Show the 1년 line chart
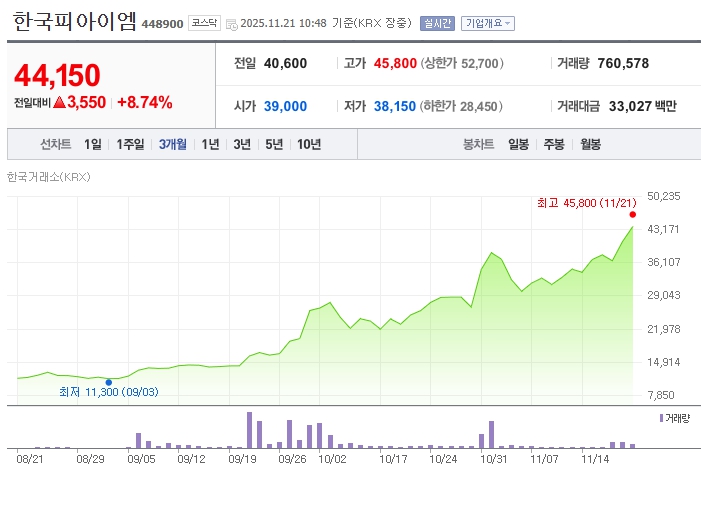Image resolution: width=701 pixels, height=519 pixels. click(x=210, y=144)
